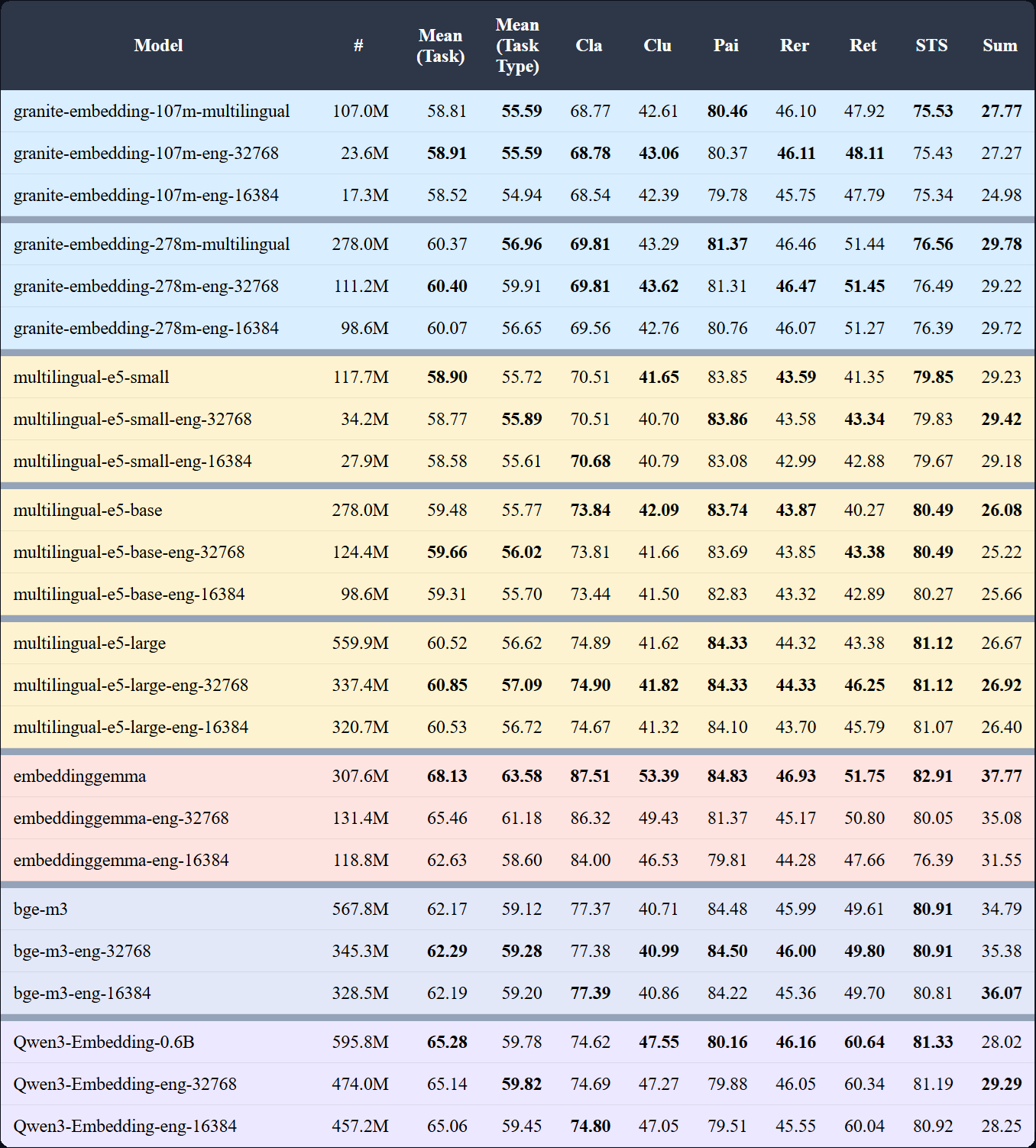Select multilingual-e5-large-eng-32768 model name
Viewport: 1036px width, 1148px height.
(x=131, y=686)
